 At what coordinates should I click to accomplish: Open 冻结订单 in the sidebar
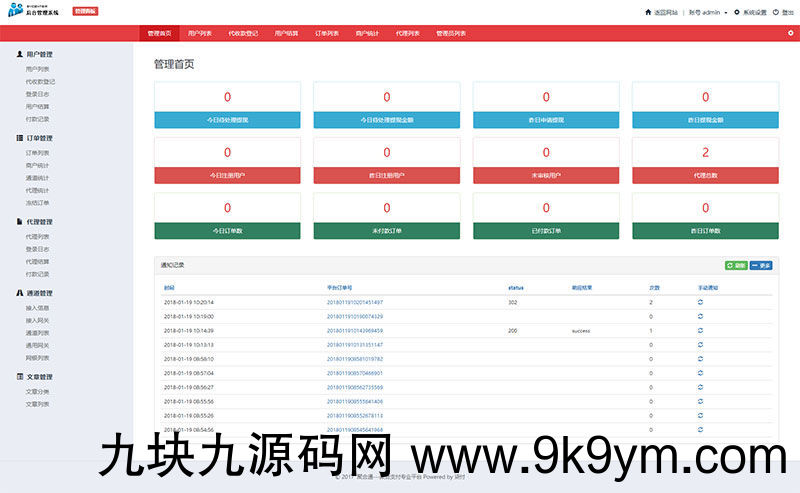(37, 202)
